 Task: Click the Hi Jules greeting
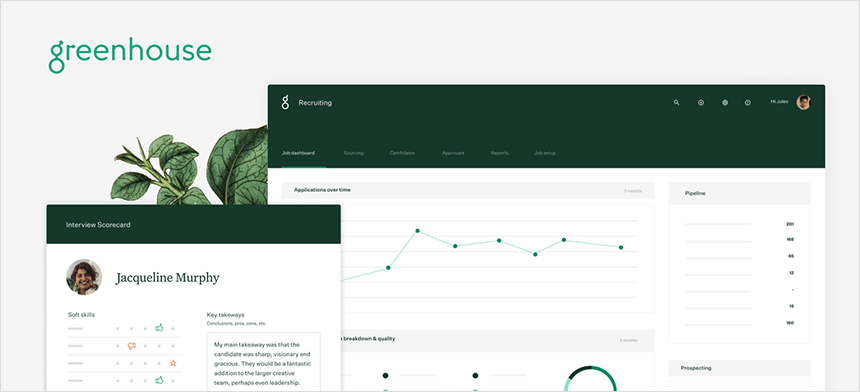coord(779,101)
